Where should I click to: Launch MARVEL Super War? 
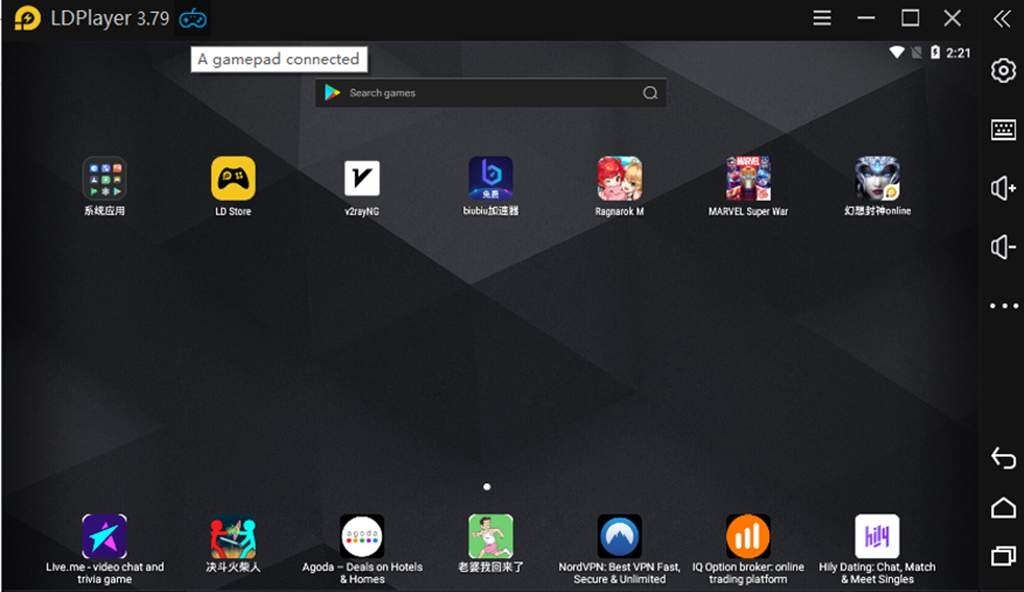pos(747,179)
